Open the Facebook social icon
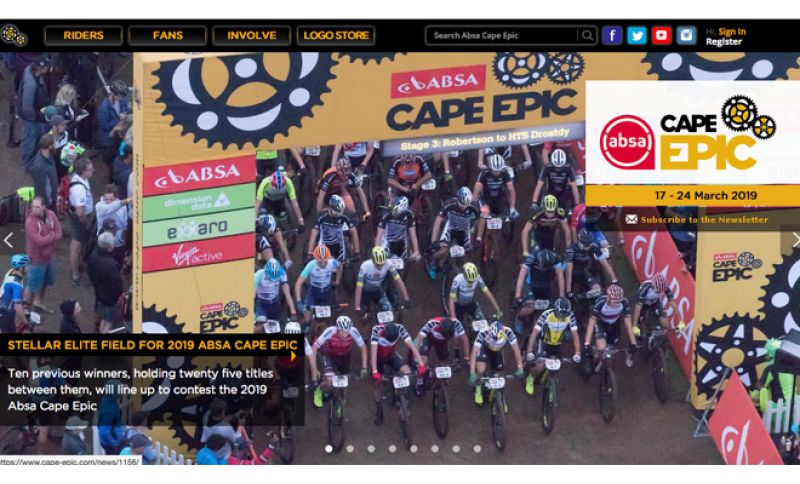This screenshot has width=800, height=484. pyautogui.click(x=612, y=35)
